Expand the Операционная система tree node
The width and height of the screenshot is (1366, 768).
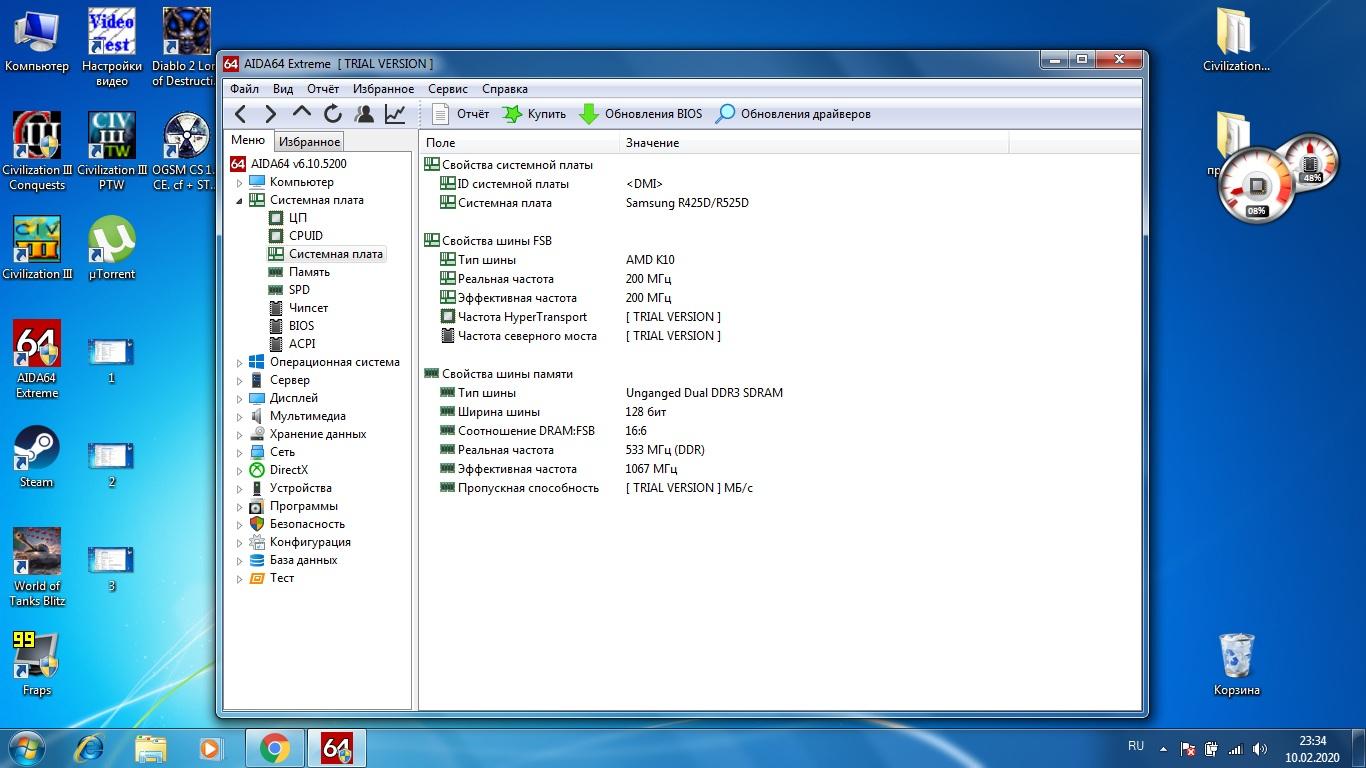click(240, 363)
